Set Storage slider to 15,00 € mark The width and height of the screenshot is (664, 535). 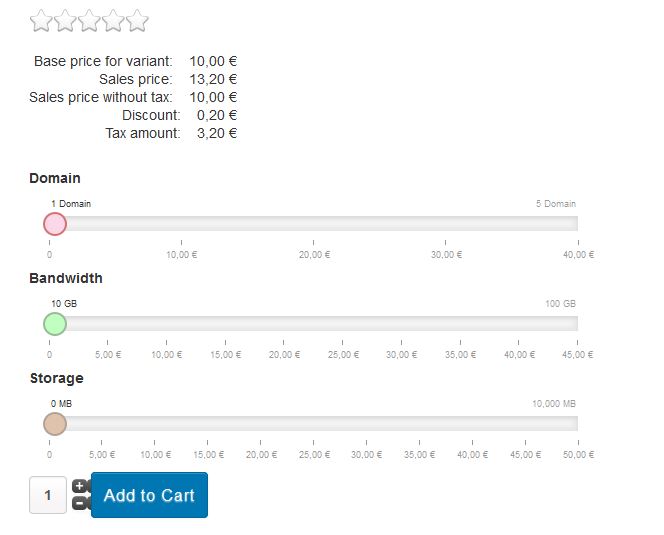coord(208,424)
